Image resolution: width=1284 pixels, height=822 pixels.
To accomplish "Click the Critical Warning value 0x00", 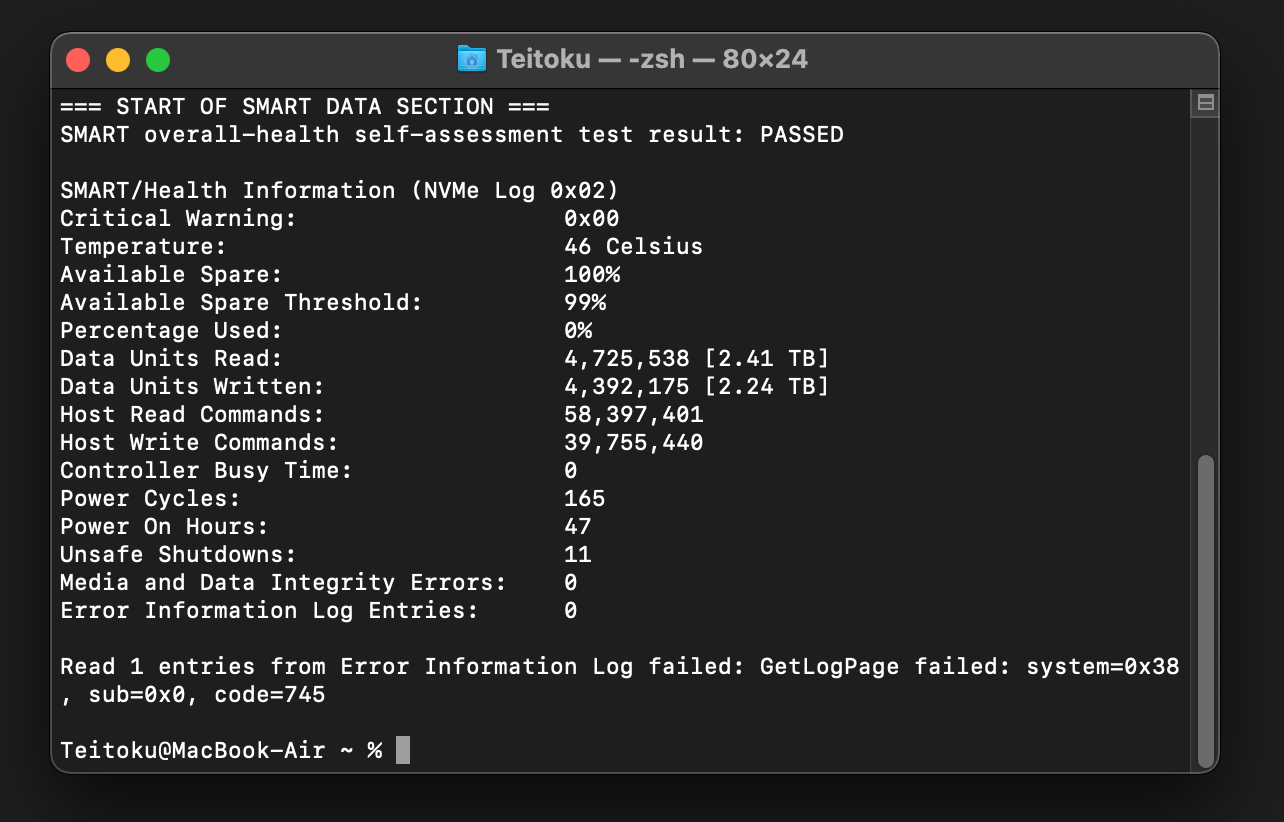I will (x=591, y=218).
